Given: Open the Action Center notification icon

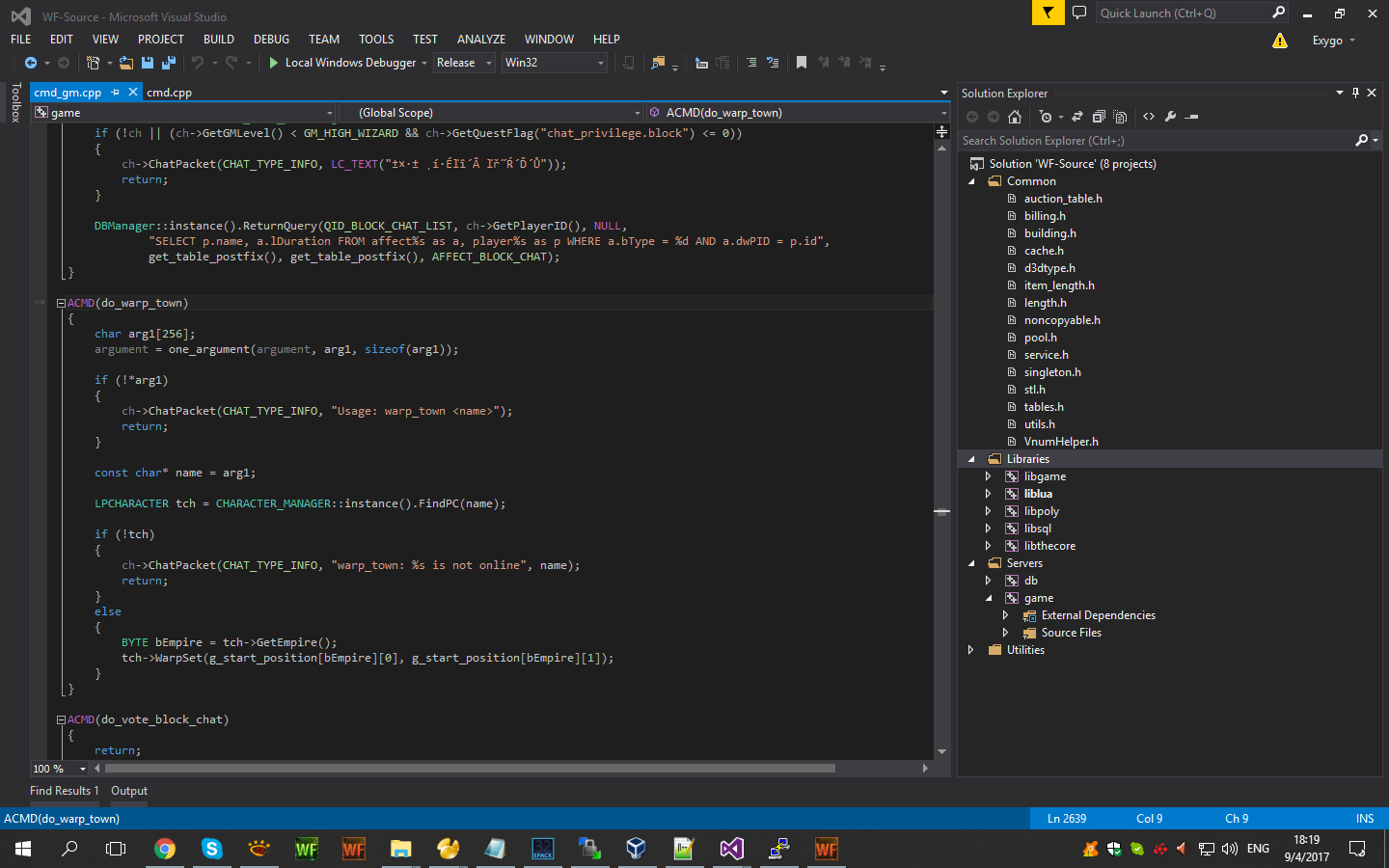Looking at the screenshot, I should pyautogui.click(x=1357, y=849).
